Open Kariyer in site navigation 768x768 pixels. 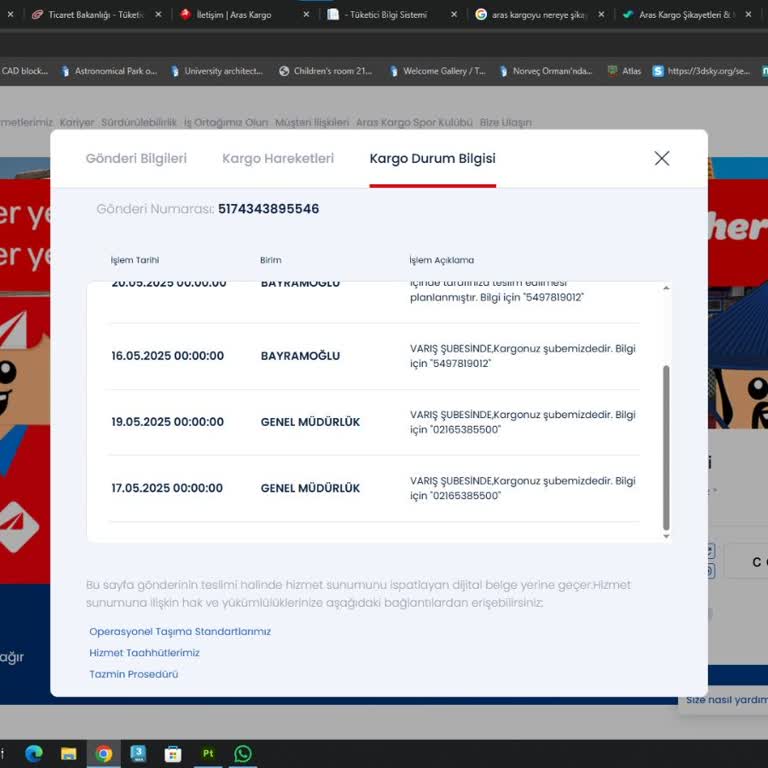coord(77,122)
